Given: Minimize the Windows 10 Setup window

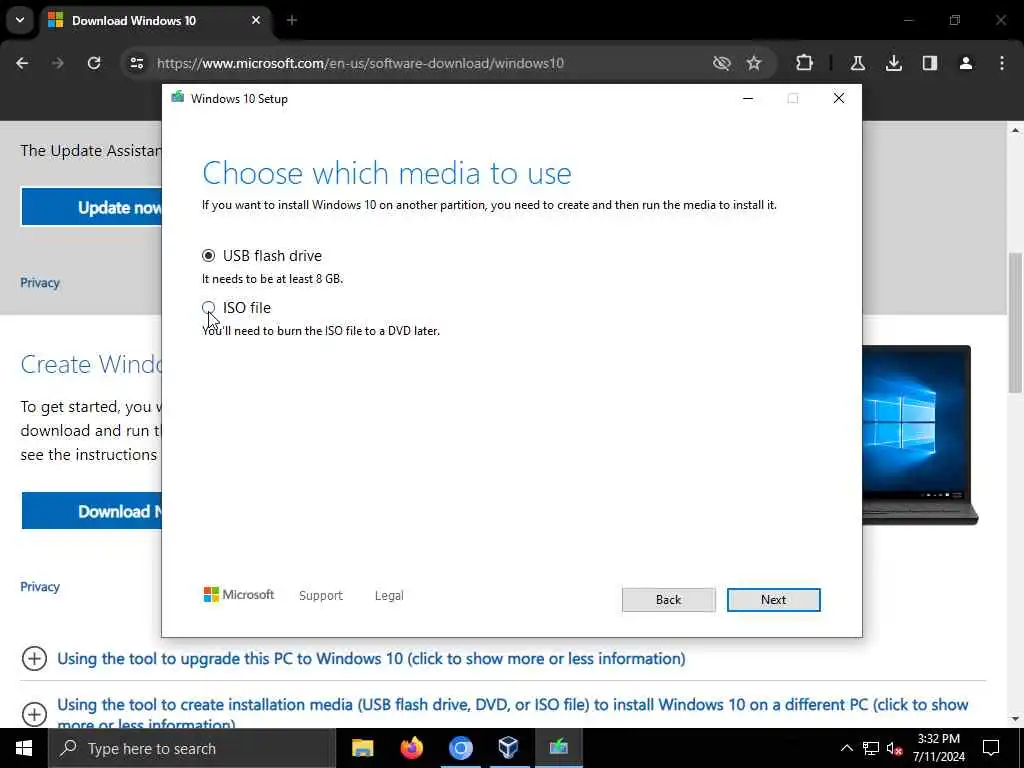Looking at the screenshot, I should 748,98.
